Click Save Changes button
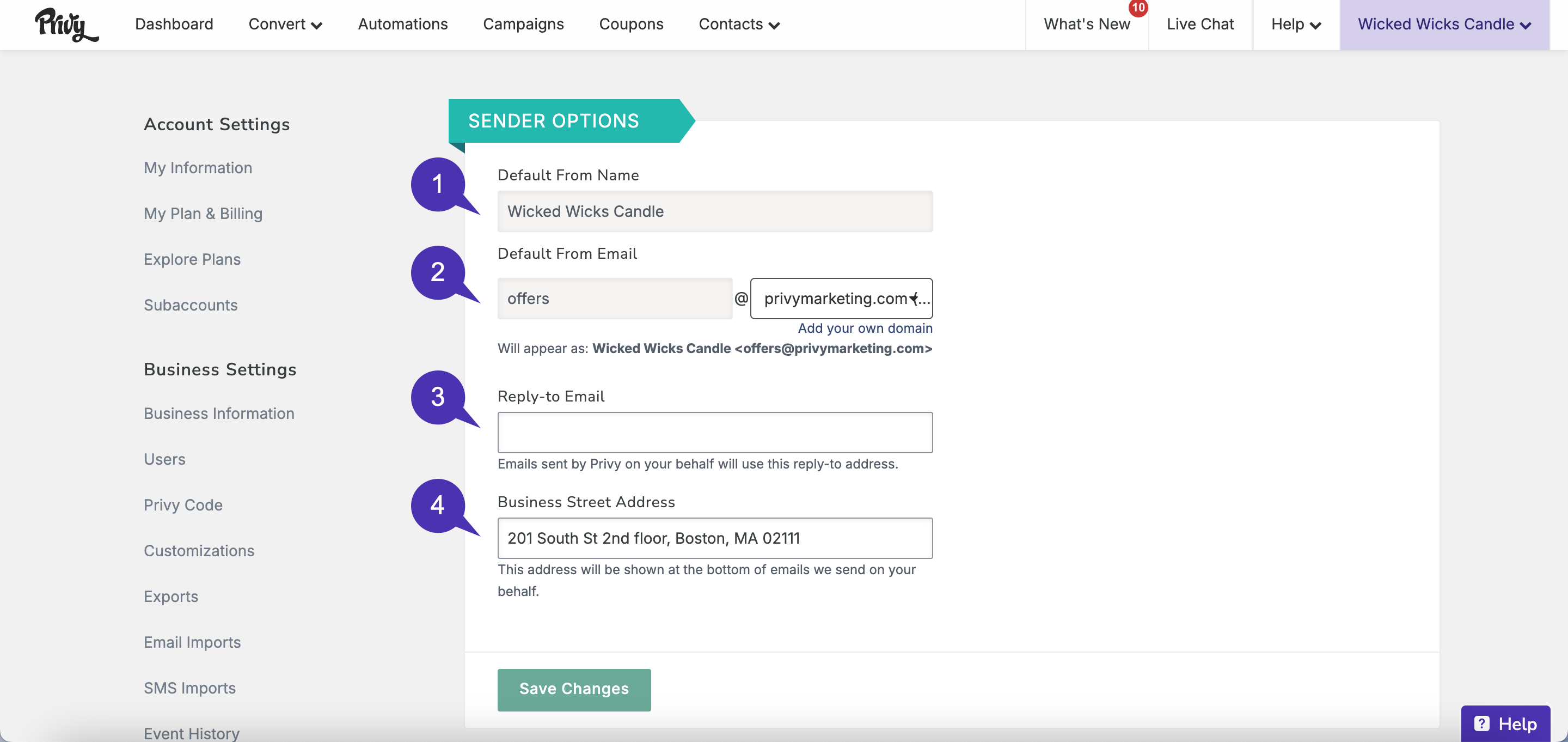Image resolution: width=1568 pixels, height=742 pixels. (x=573, y=690)
